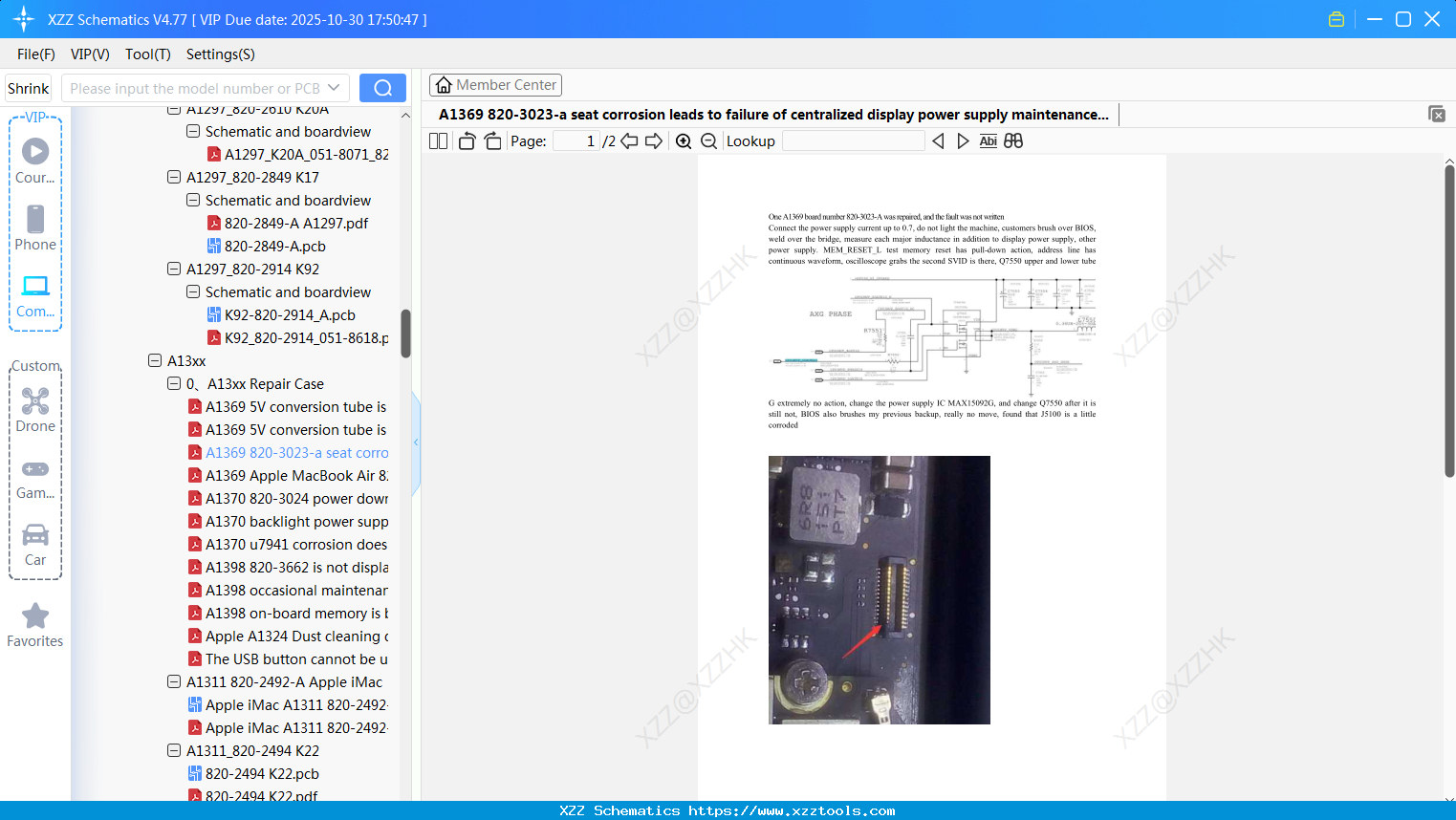Open the Courses section in the sidebar

[x=35, y=161]
